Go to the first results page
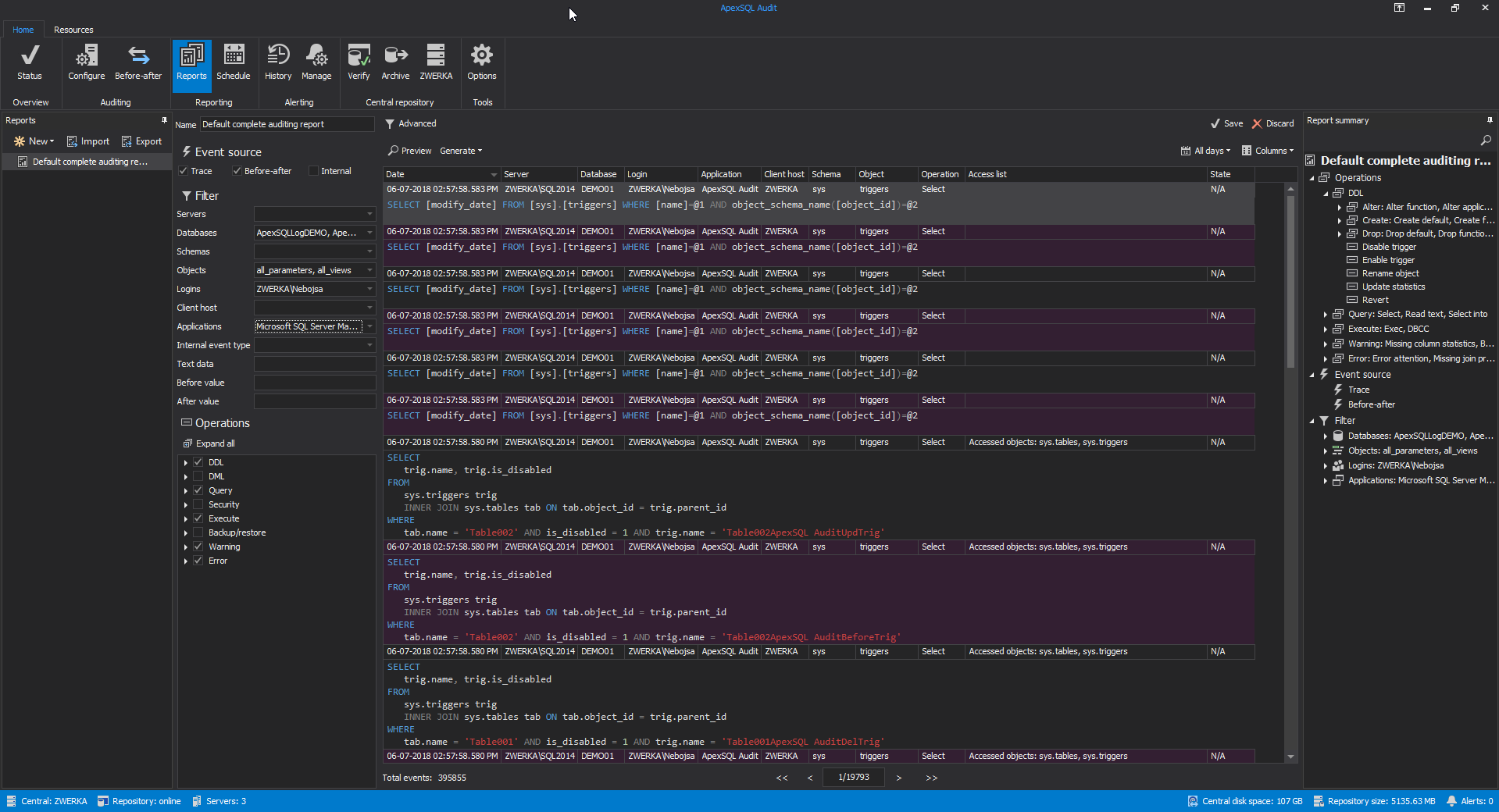The height and width of the screenshot is (812, 1499). 782,778
